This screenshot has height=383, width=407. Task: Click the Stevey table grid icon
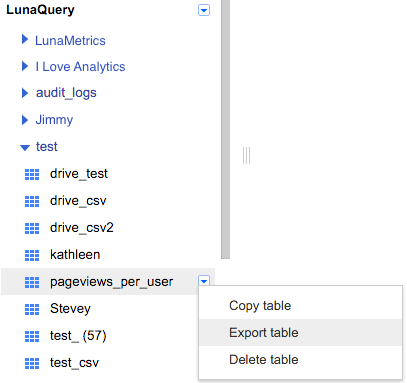tap(32, 309)
